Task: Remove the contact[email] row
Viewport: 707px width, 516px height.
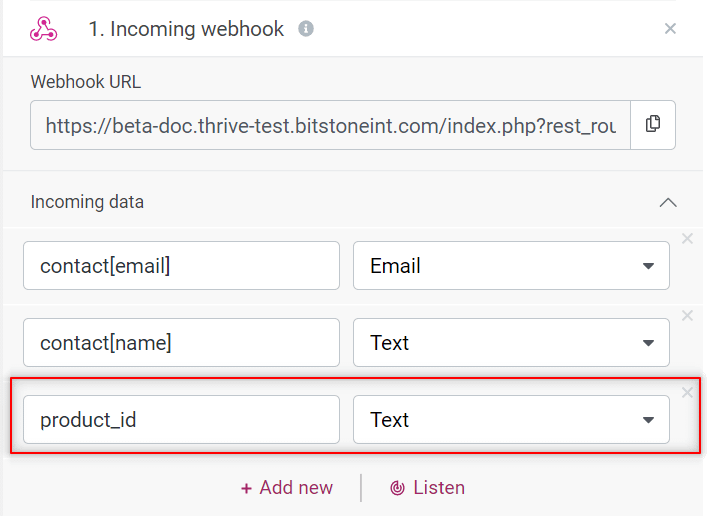Action: click(687, 239)
